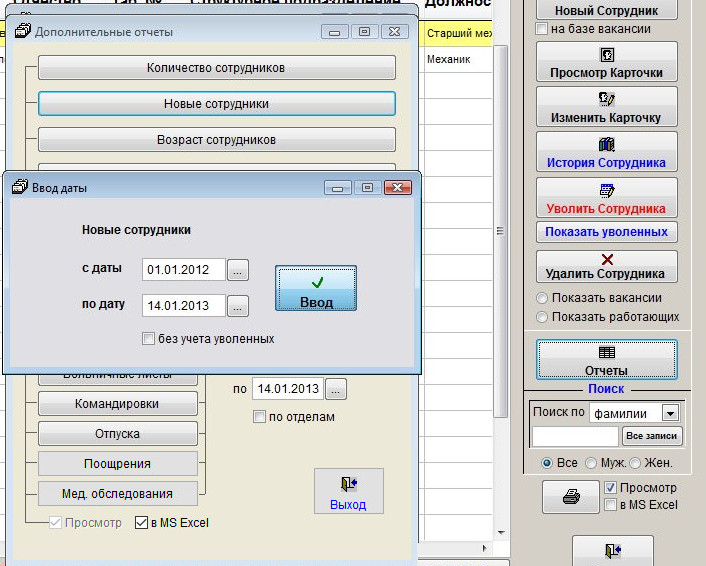
Task: Click the 'по' date field in reports window
Action: [x=288, y=389]
